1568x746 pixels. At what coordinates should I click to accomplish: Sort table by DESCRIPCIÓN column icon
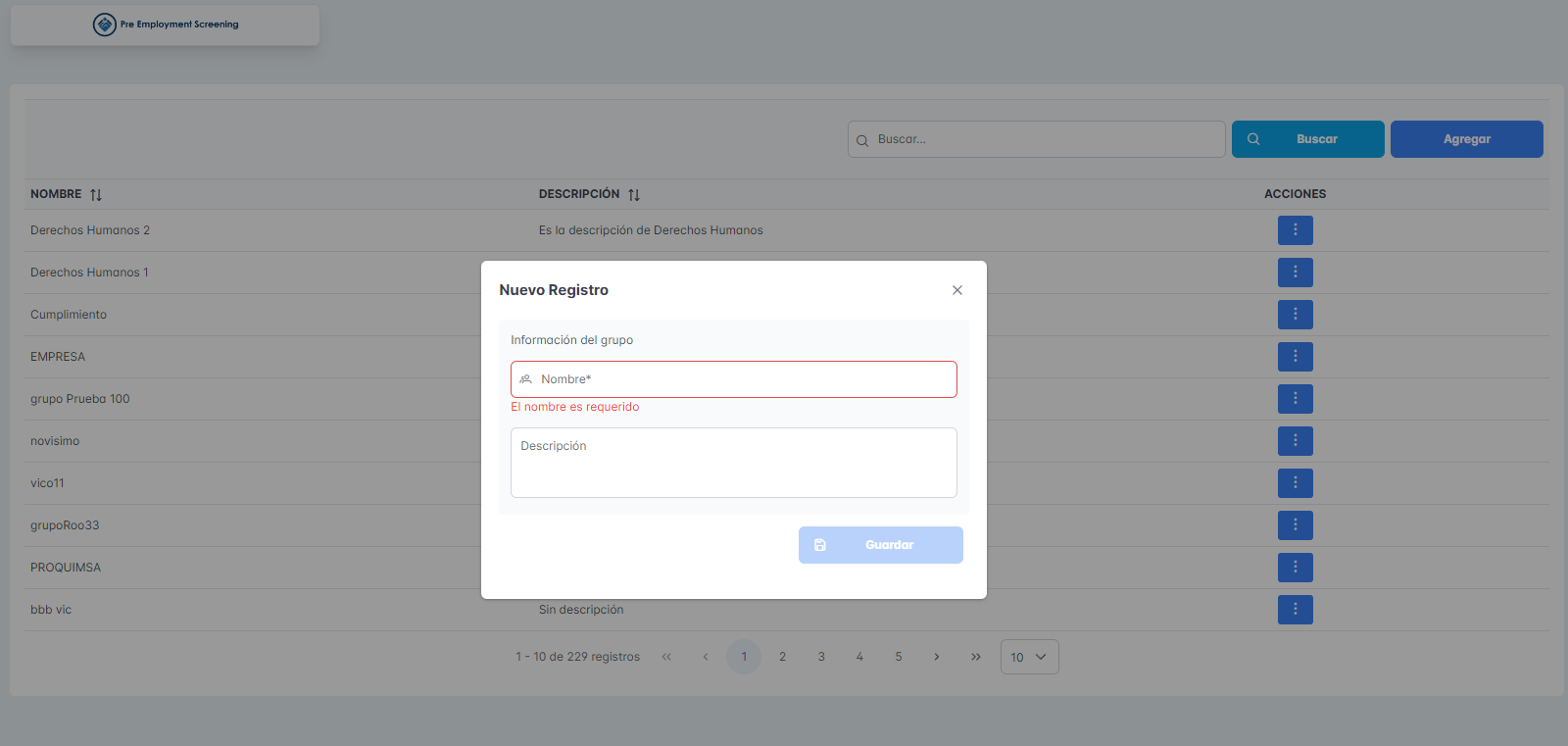tap(634, 195)
